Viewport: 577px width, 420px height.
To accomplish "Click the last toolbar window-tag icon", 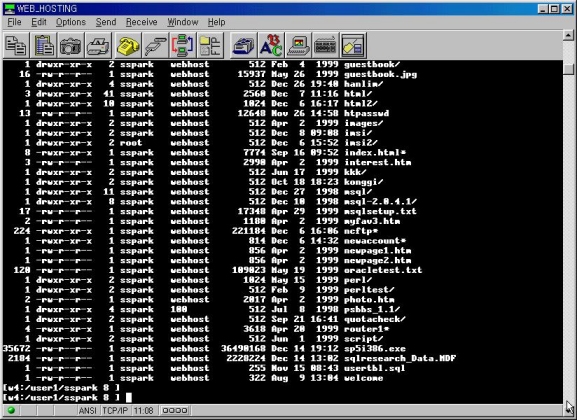I will (353, 45).
